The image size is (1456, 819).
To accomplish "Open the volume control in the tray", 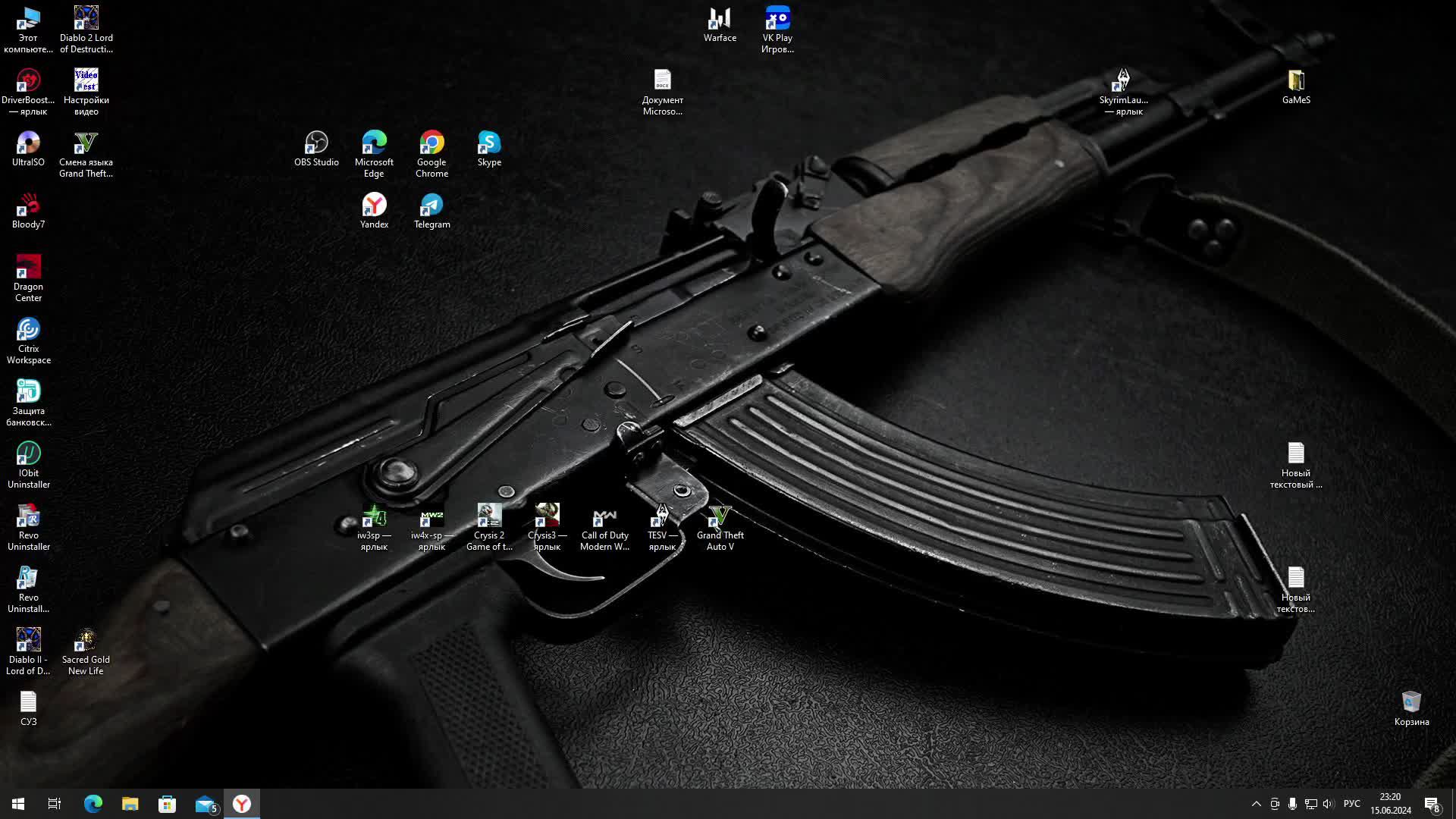I will (x=1328, y=804).
